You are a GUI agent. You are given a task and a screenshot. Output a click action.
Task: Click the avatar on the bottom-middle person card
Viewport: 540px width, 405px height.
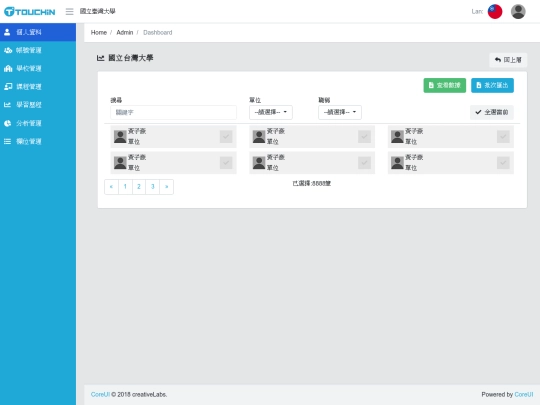[259, 163]
